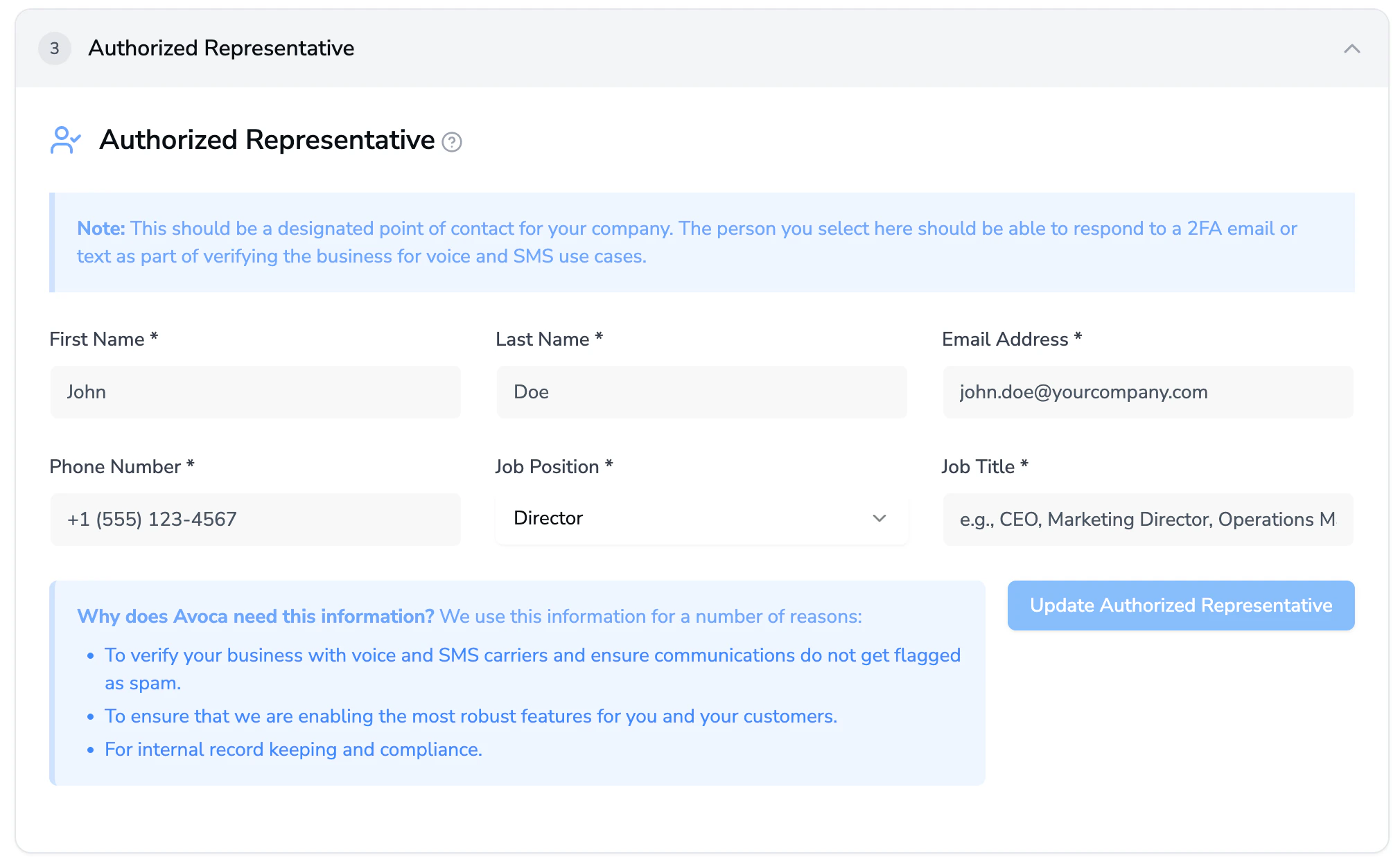Focus the Phone Number input
Viewport: 1400px width, 866px height.
[x=255, y=520]
